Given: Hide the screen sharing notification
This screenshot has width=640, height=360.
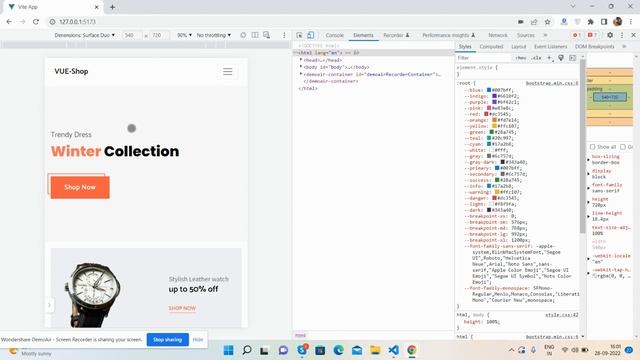Looking at the screenshot, I should tap(198, 340).
